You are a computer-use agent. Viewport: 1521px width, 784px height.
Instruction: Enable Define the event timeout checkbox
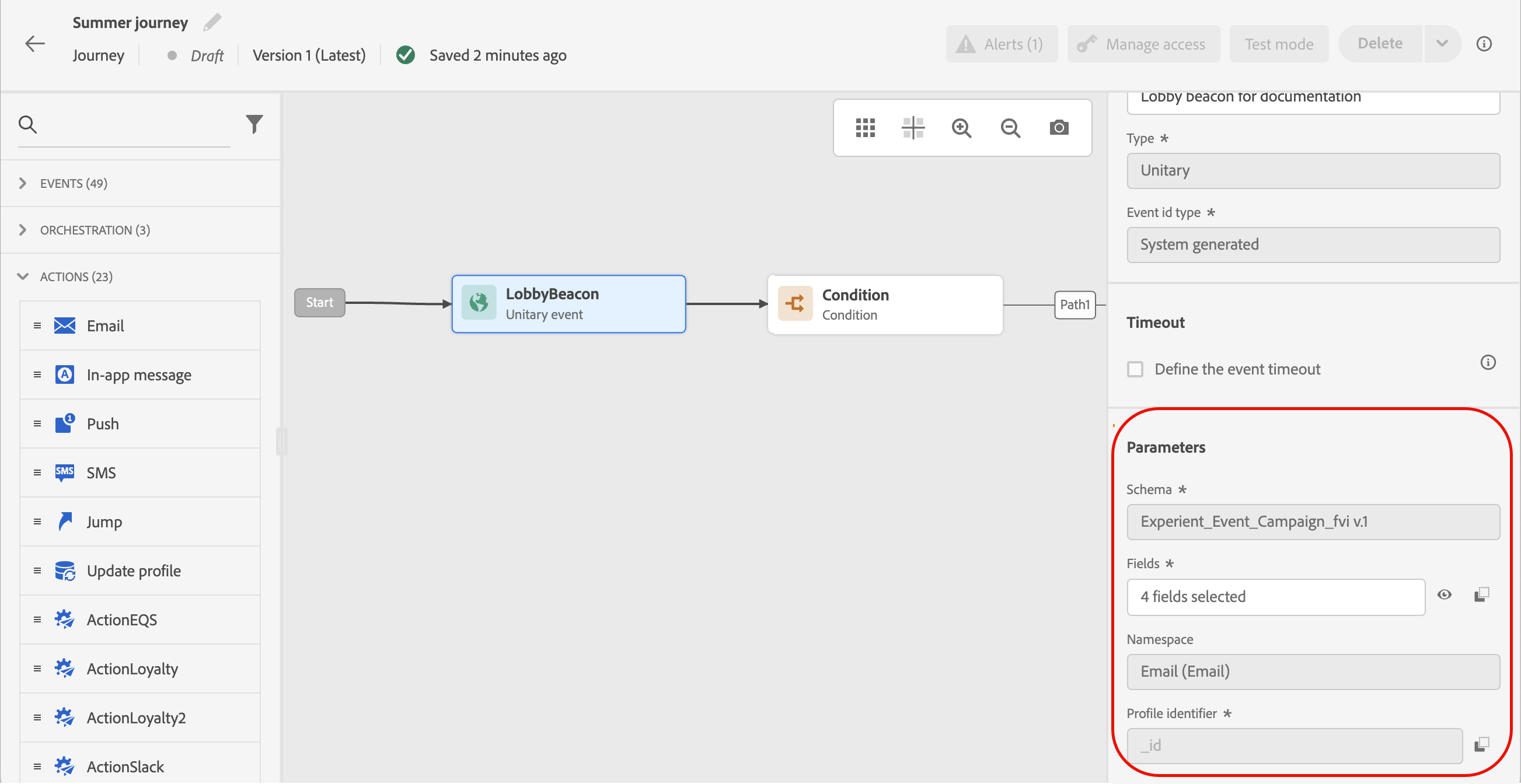(1135, 369)
